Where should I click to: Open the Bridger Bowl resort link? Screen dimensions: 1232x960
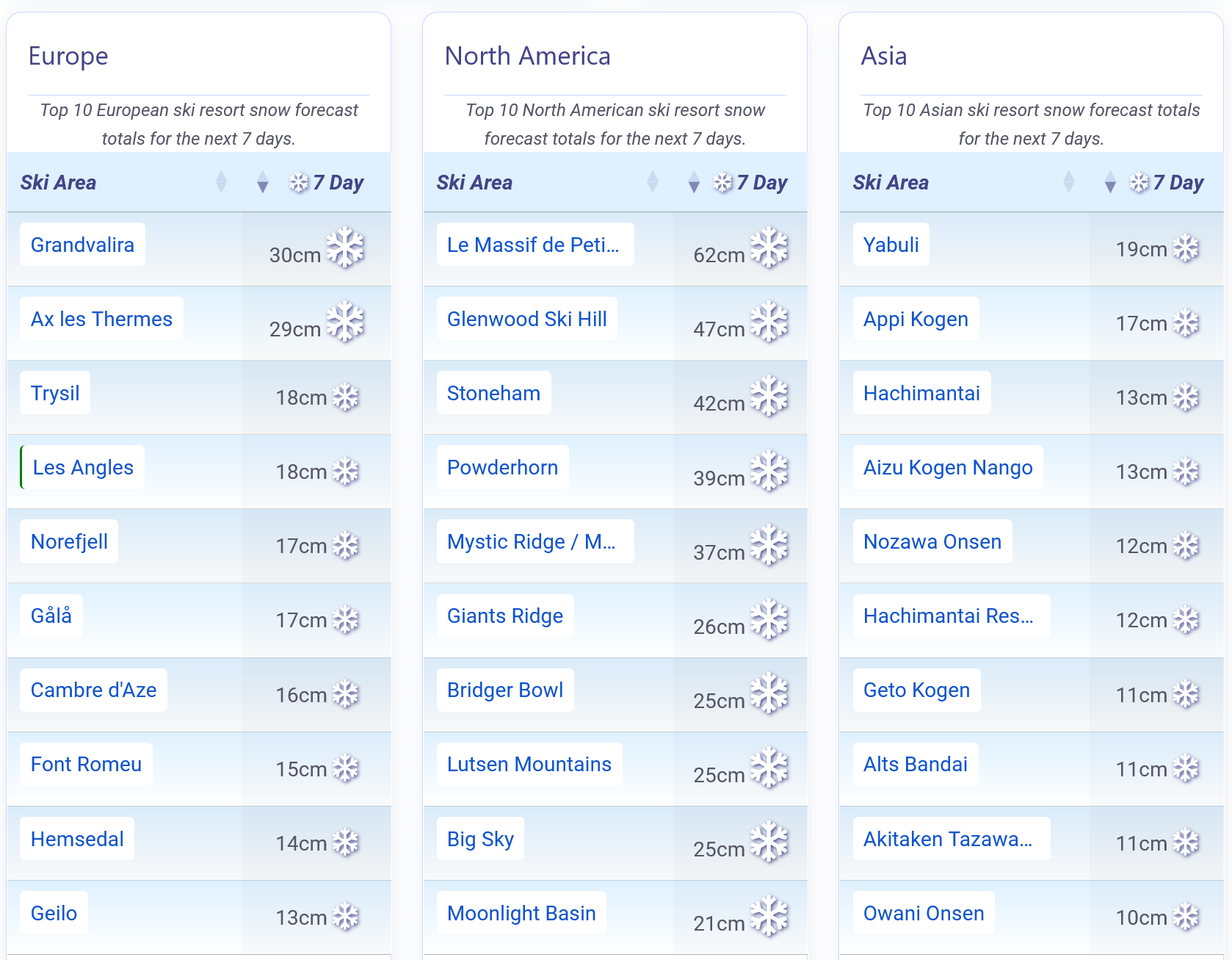(504, 690)
